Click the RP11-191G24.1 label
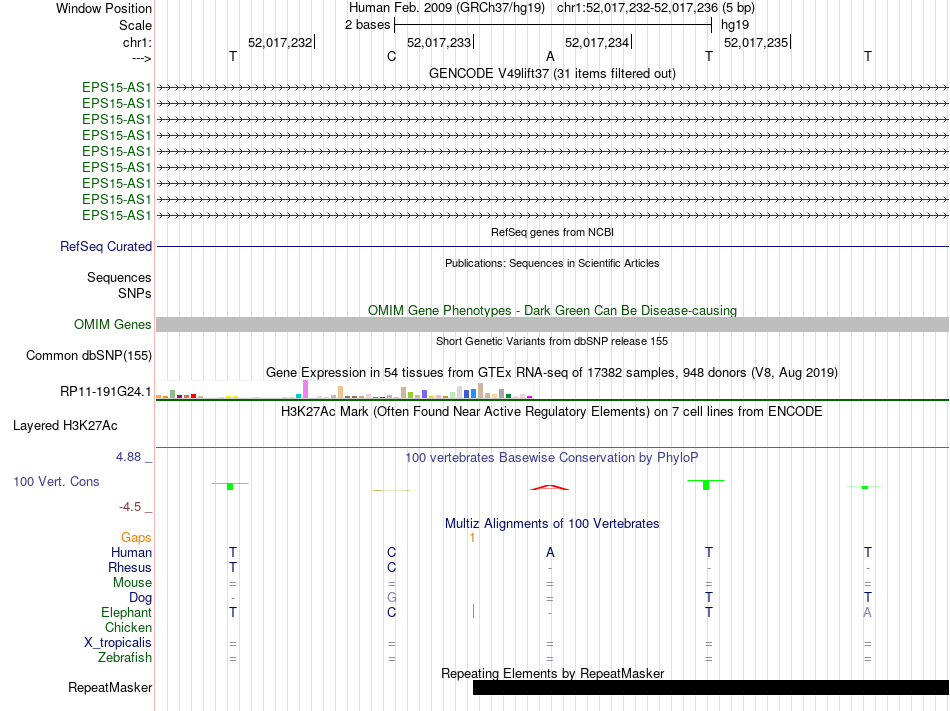The width and height of the screenshot is (950, 711). click(105, 392)
